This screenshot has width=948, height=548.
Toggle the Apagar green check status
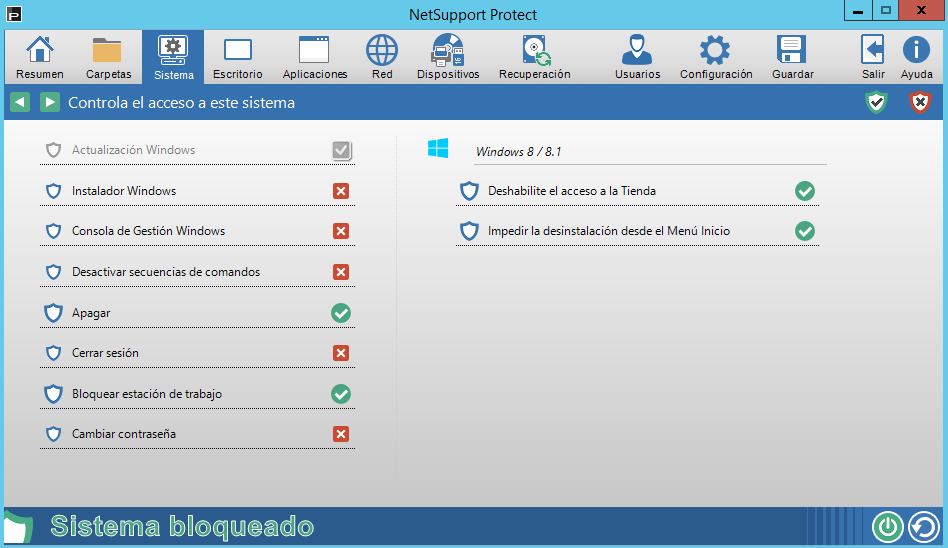341,313
